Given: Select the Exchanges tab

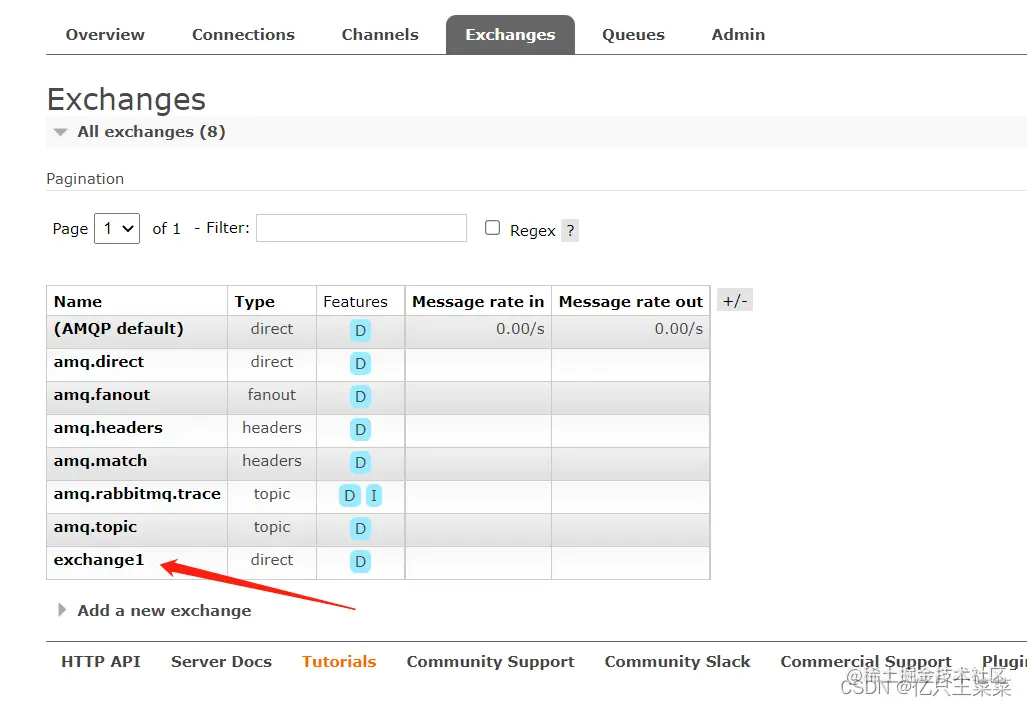Looking at the screenshot, I should point(510,35).
